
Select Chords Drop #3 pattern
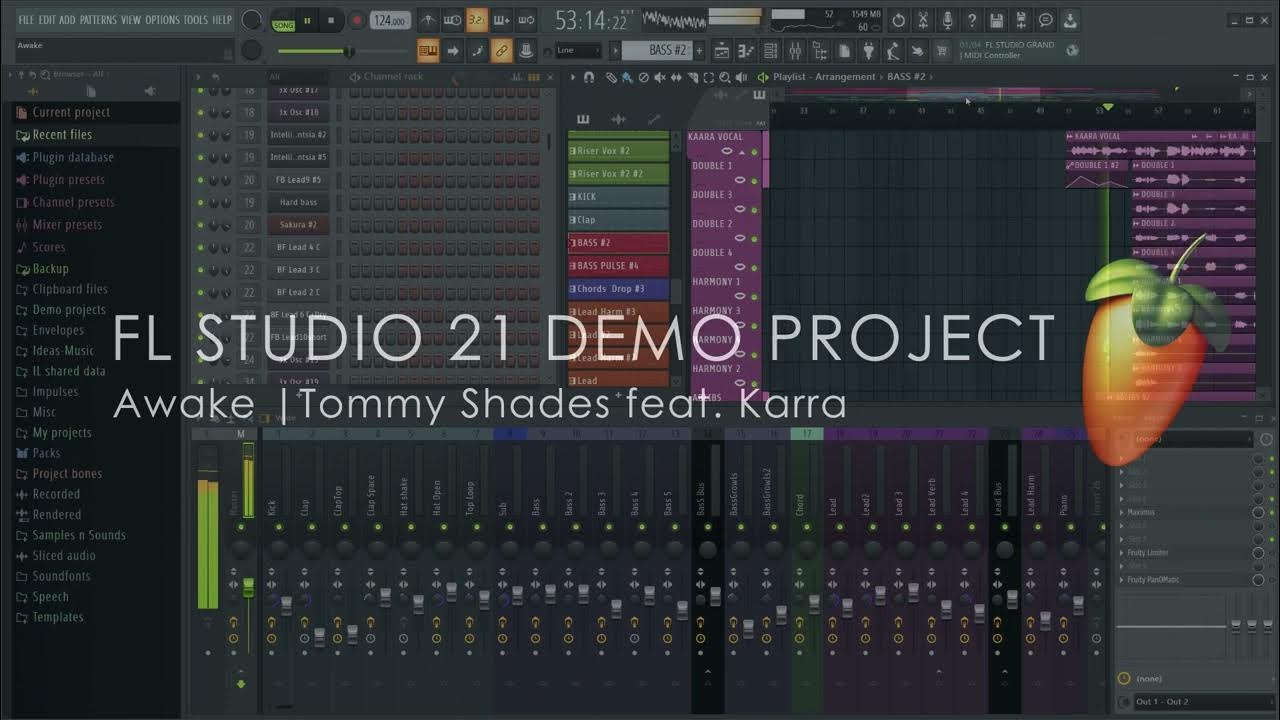[x=618, y=289]
